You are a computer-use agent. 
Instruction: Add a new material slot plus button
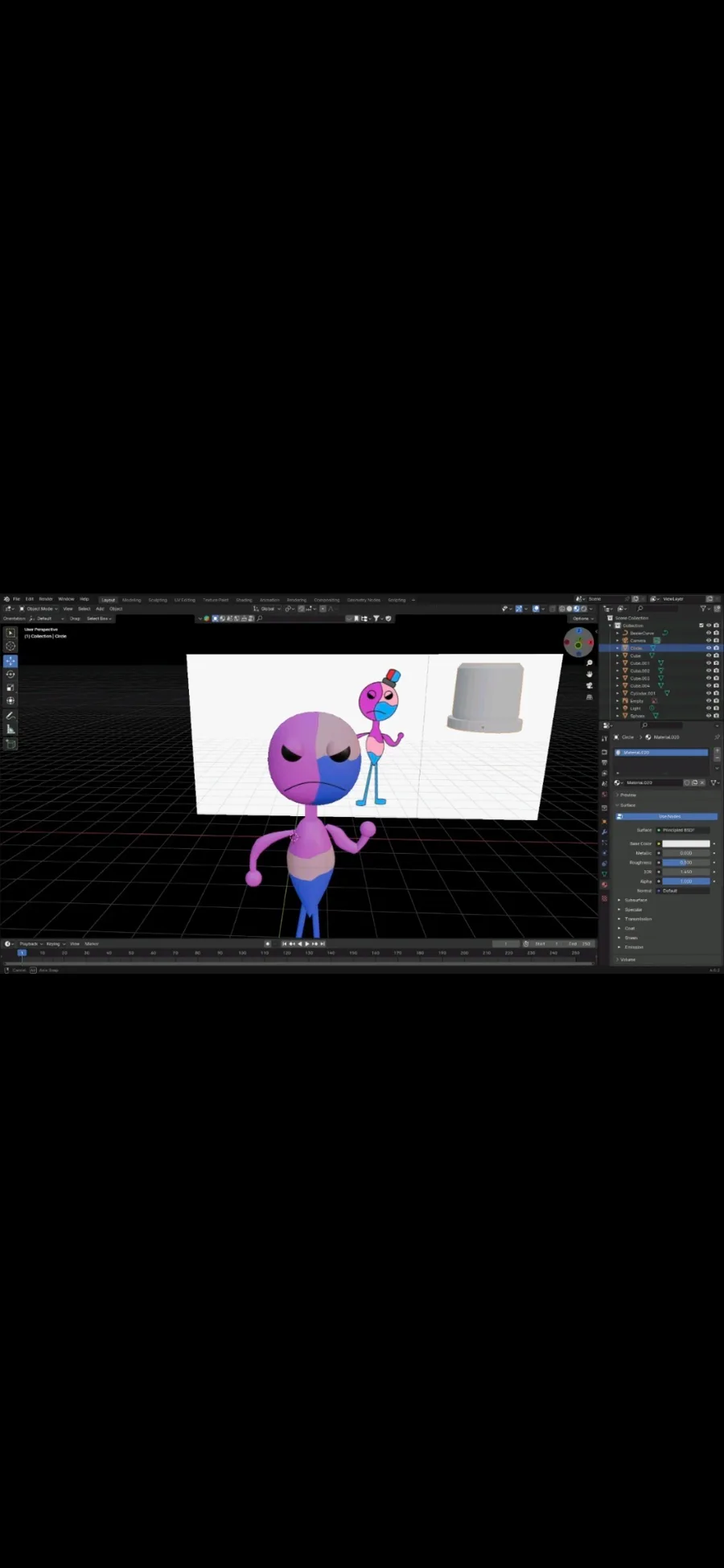point(717,750)
